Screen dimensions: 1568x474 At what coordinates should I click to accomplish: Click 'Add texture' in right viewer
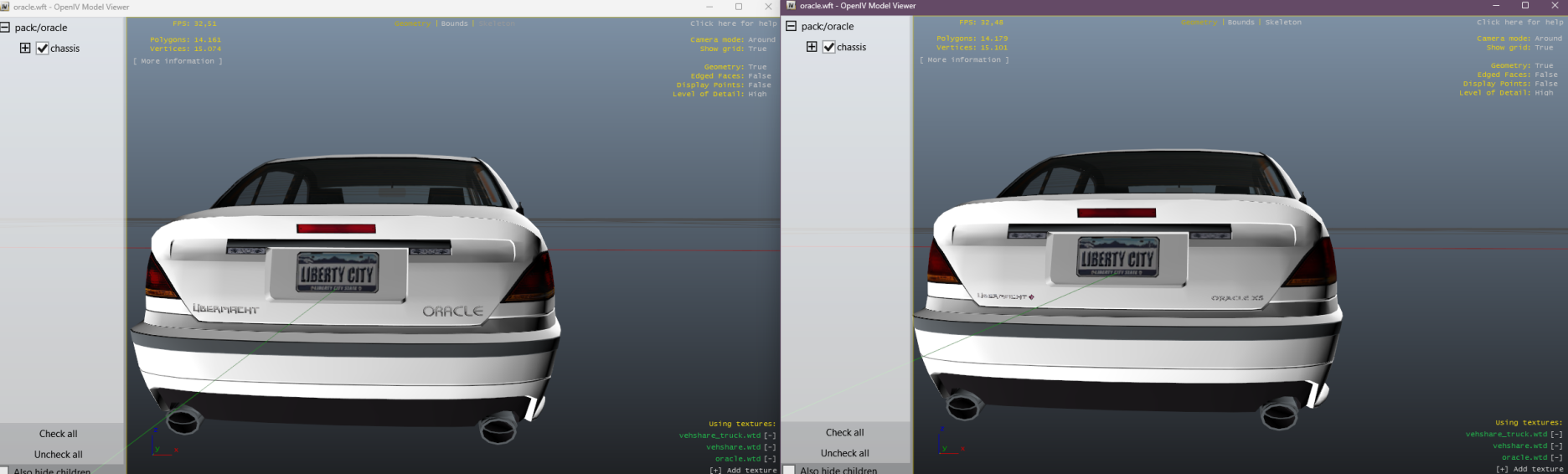pyautogui.click(x=1529, y=469)
